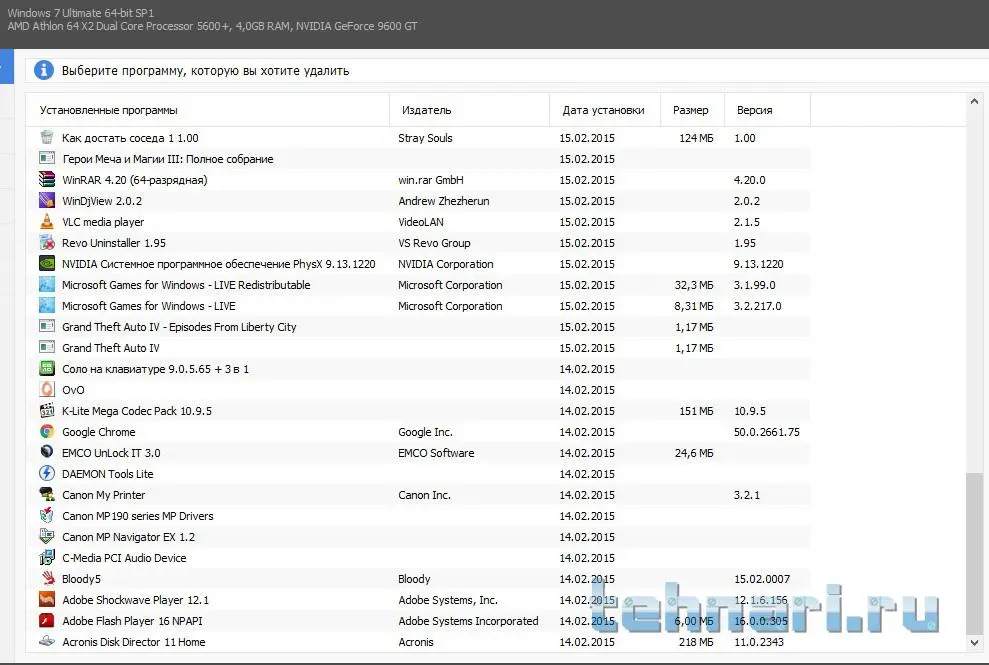
Task: Click the Bloody5 red hand icon
Action: click(47, 578)
